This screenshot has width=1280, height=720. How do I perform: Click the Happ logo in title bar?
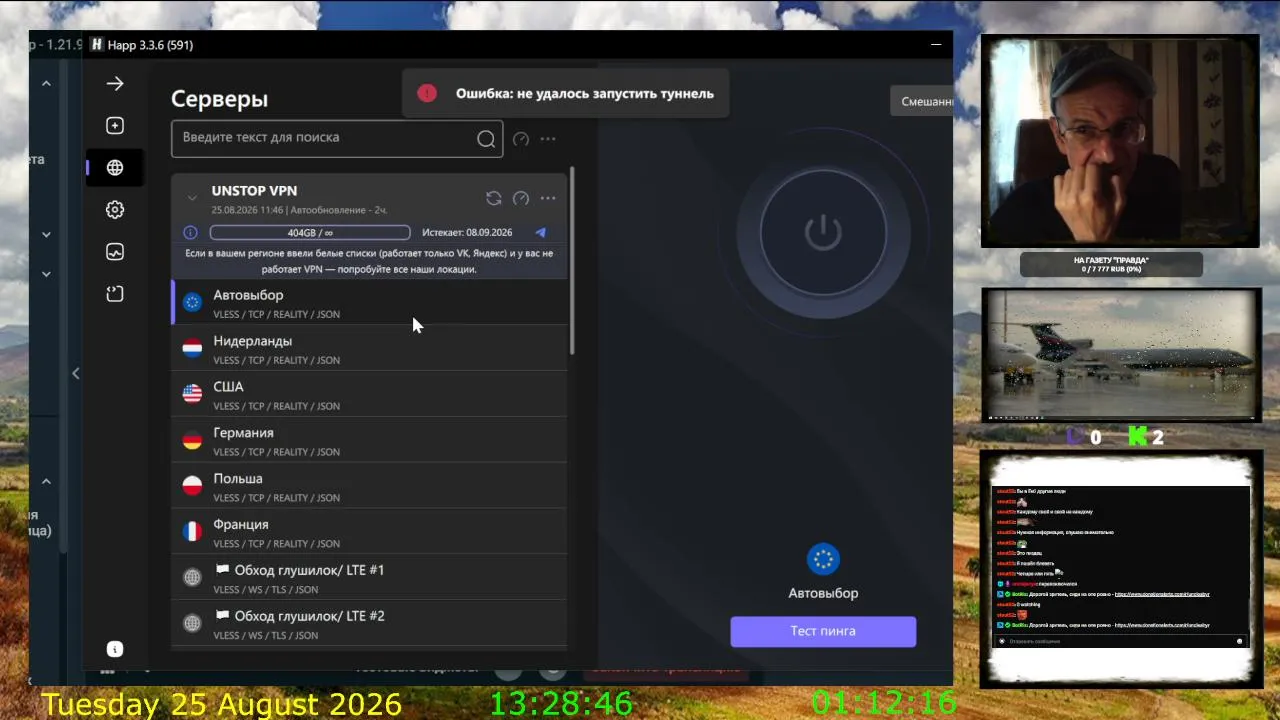coord(97,45)
